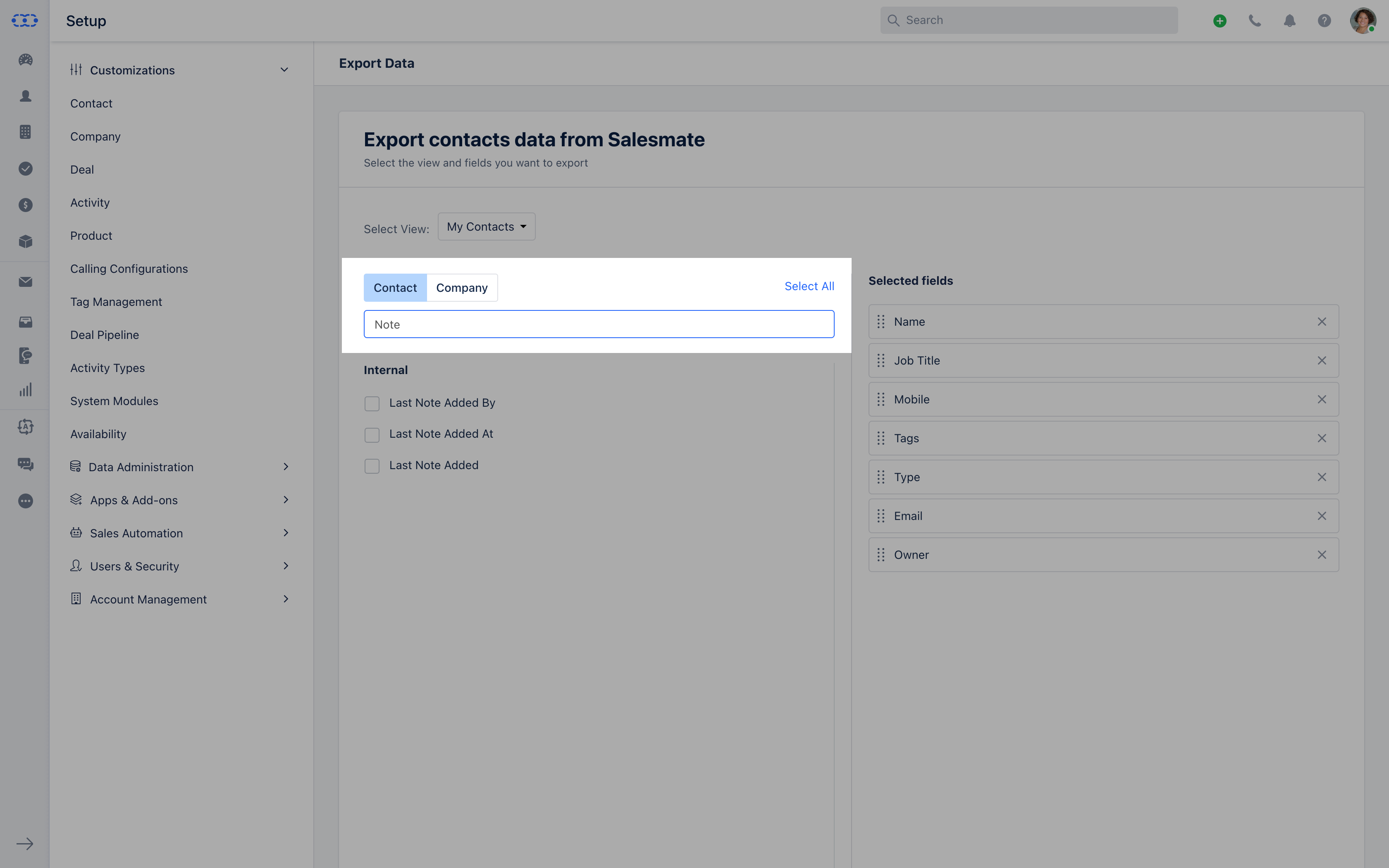Click the green quick add plus icon
The width and height of the screenshot is (1389, 868).
[x=1220, y=21]
